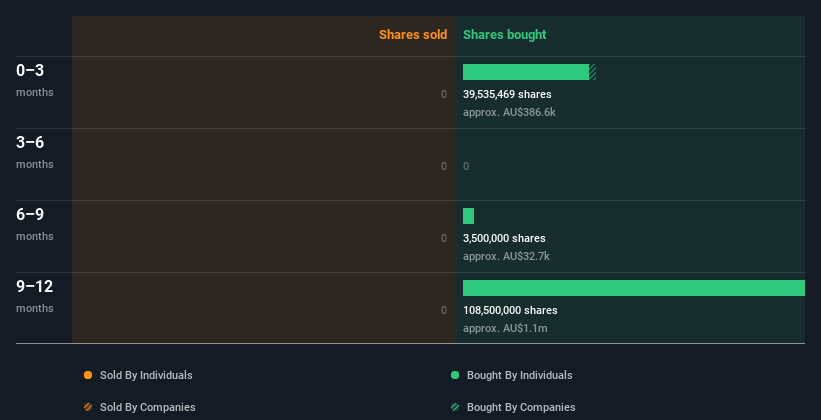Click the shares sold 0 in 9–12 months row

444,311
